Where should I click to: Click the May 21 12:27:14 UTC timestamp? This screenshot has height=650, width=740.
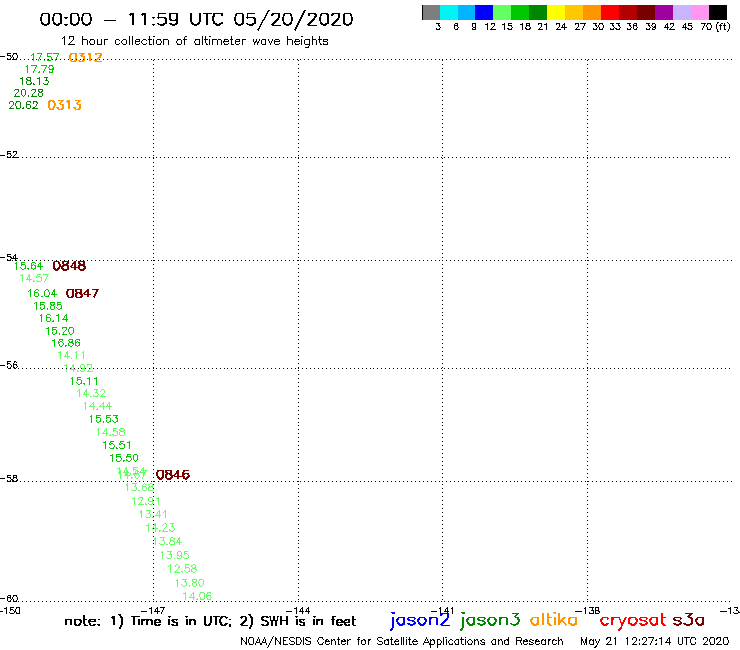click(655, 641)
